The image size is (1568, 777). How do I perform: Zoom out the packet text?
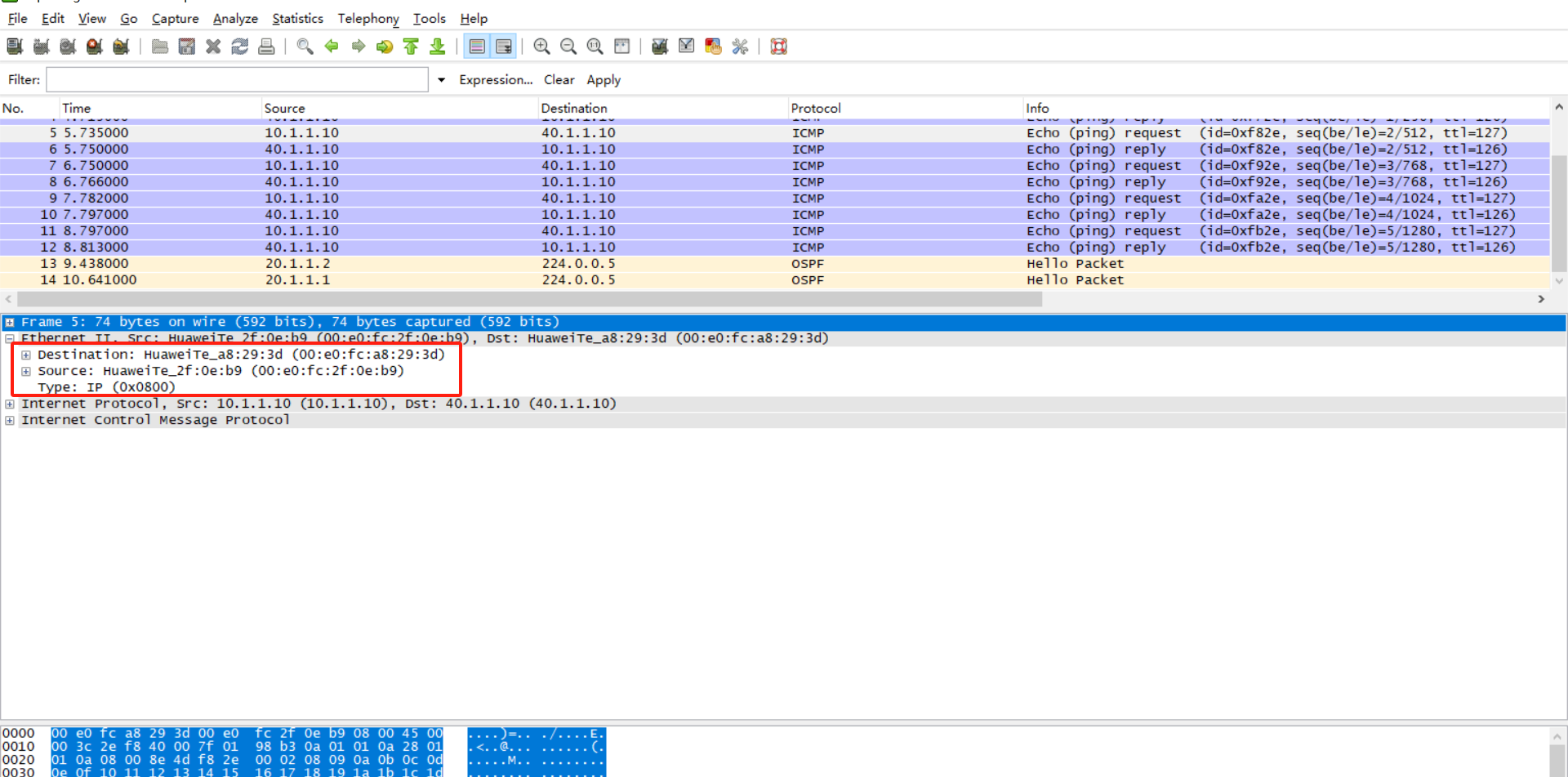pos(568,47)
